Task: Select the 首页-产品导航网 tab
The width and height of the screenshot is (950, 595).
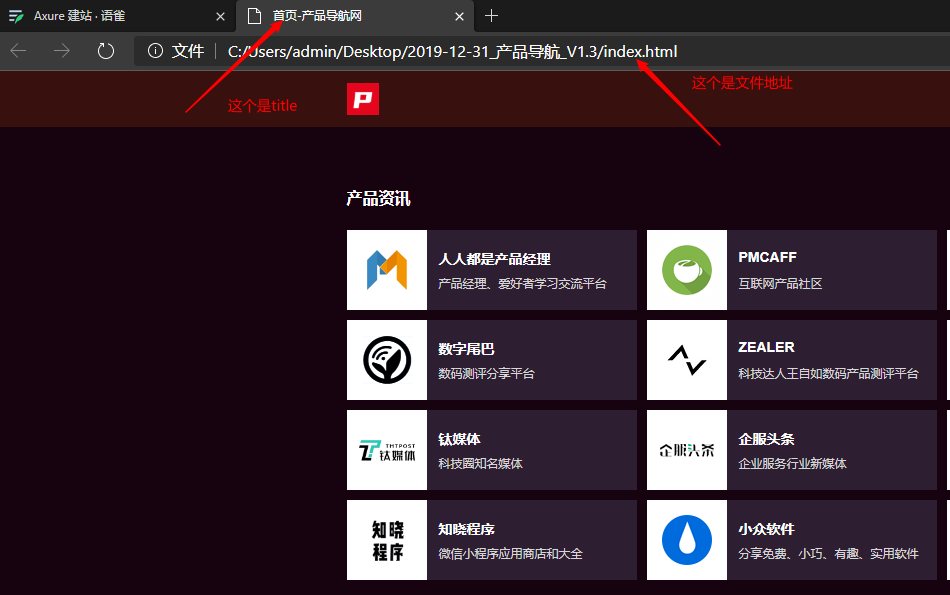Action: [355, 16]
